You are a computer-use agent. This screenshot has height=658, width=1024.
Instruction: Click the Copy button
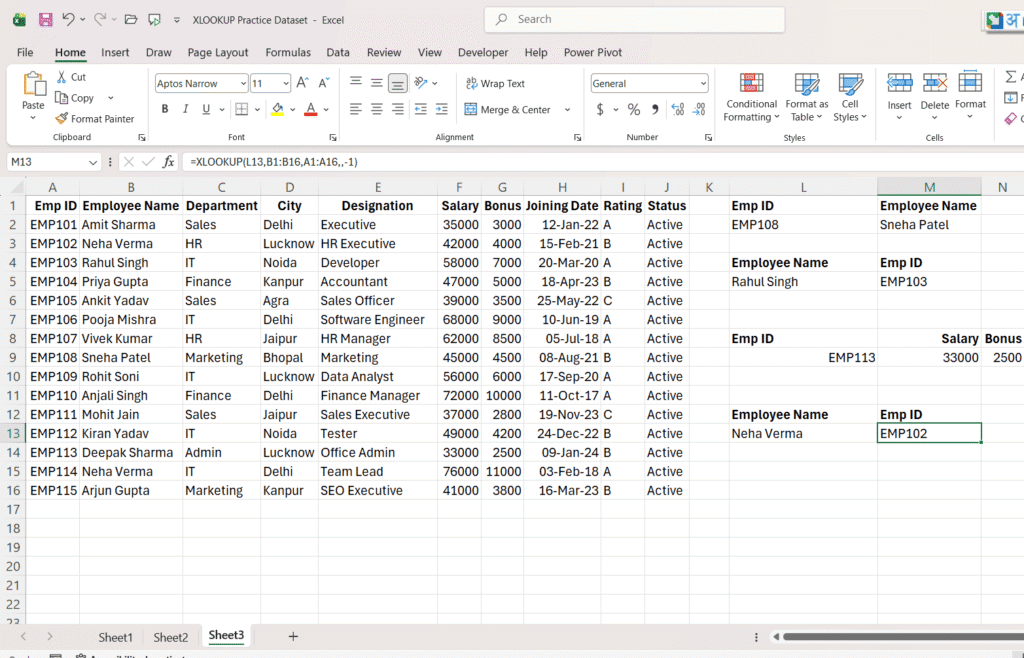tap(75, 98)
